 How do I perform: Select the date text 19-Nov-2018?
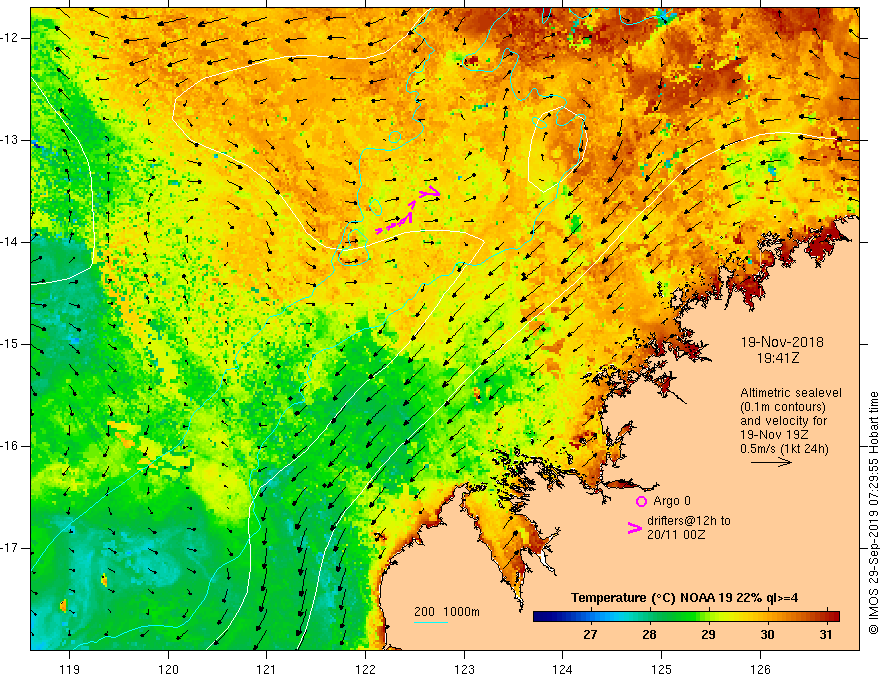click(782, 342)
